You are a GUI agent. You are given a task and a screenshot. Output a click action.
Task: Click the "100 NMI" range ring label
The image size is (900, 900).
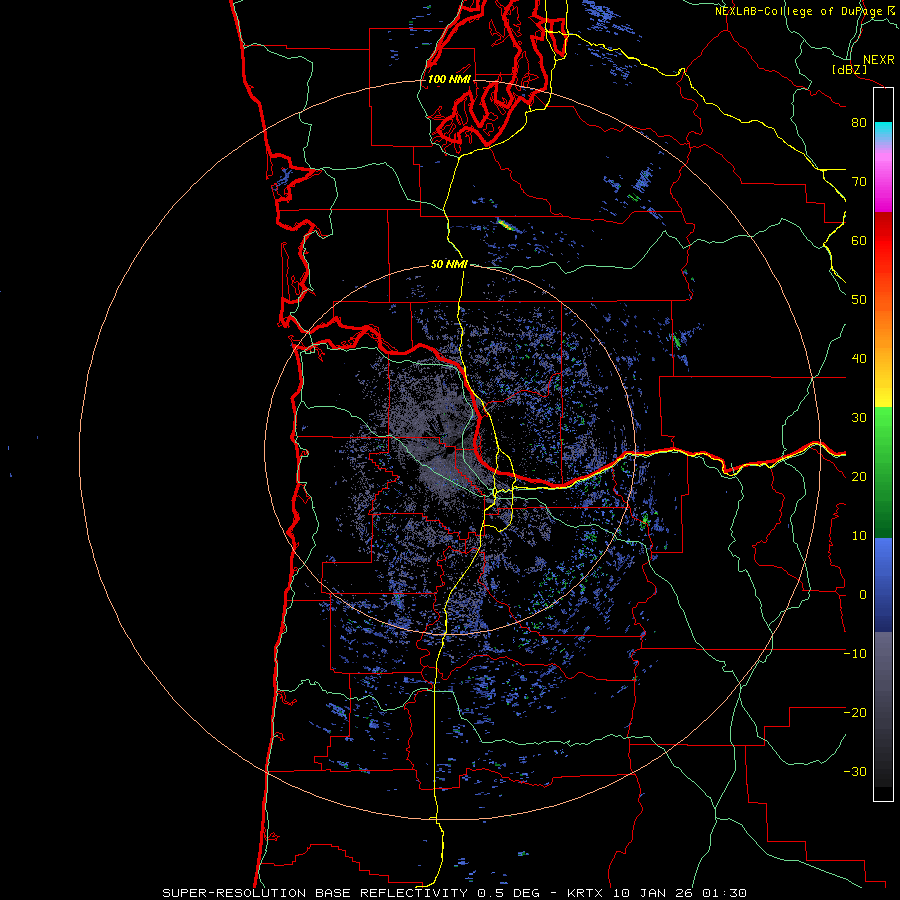tap(449, 79)
